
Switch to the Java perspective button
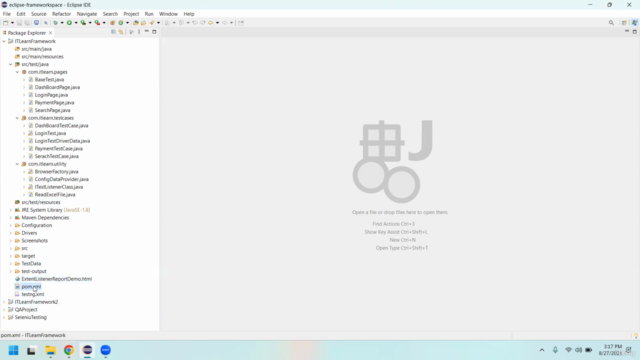635,23
